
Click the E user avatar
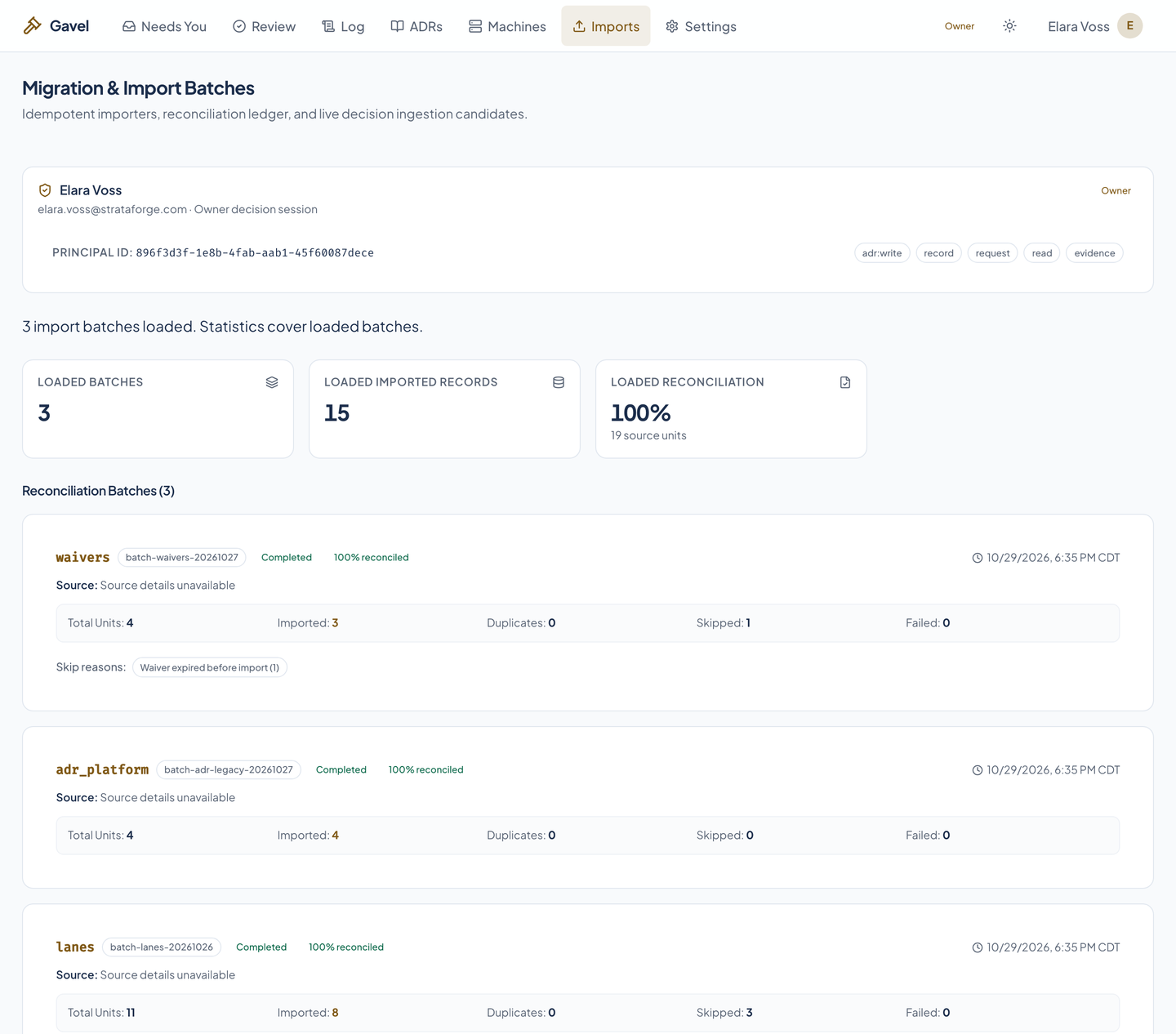pos(1130,26)
